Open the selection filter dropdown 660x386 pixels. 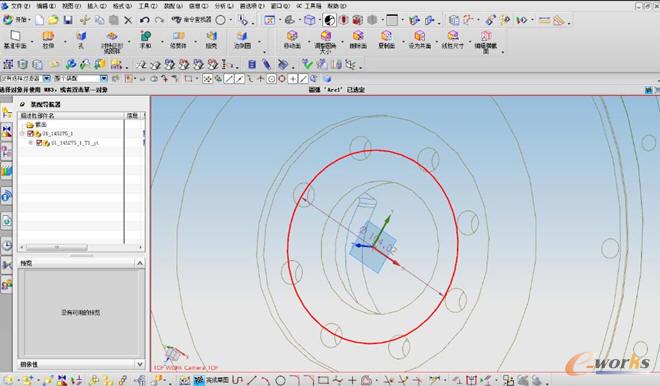(47, 78)
